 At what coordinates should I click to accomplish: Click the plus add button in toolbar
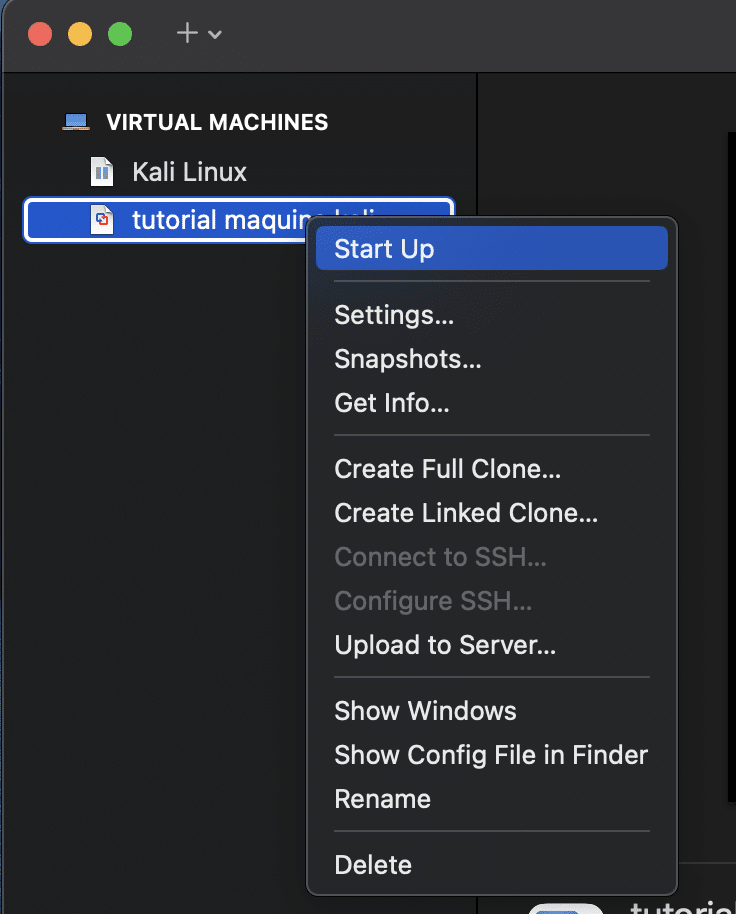click(x=187, y=33)
